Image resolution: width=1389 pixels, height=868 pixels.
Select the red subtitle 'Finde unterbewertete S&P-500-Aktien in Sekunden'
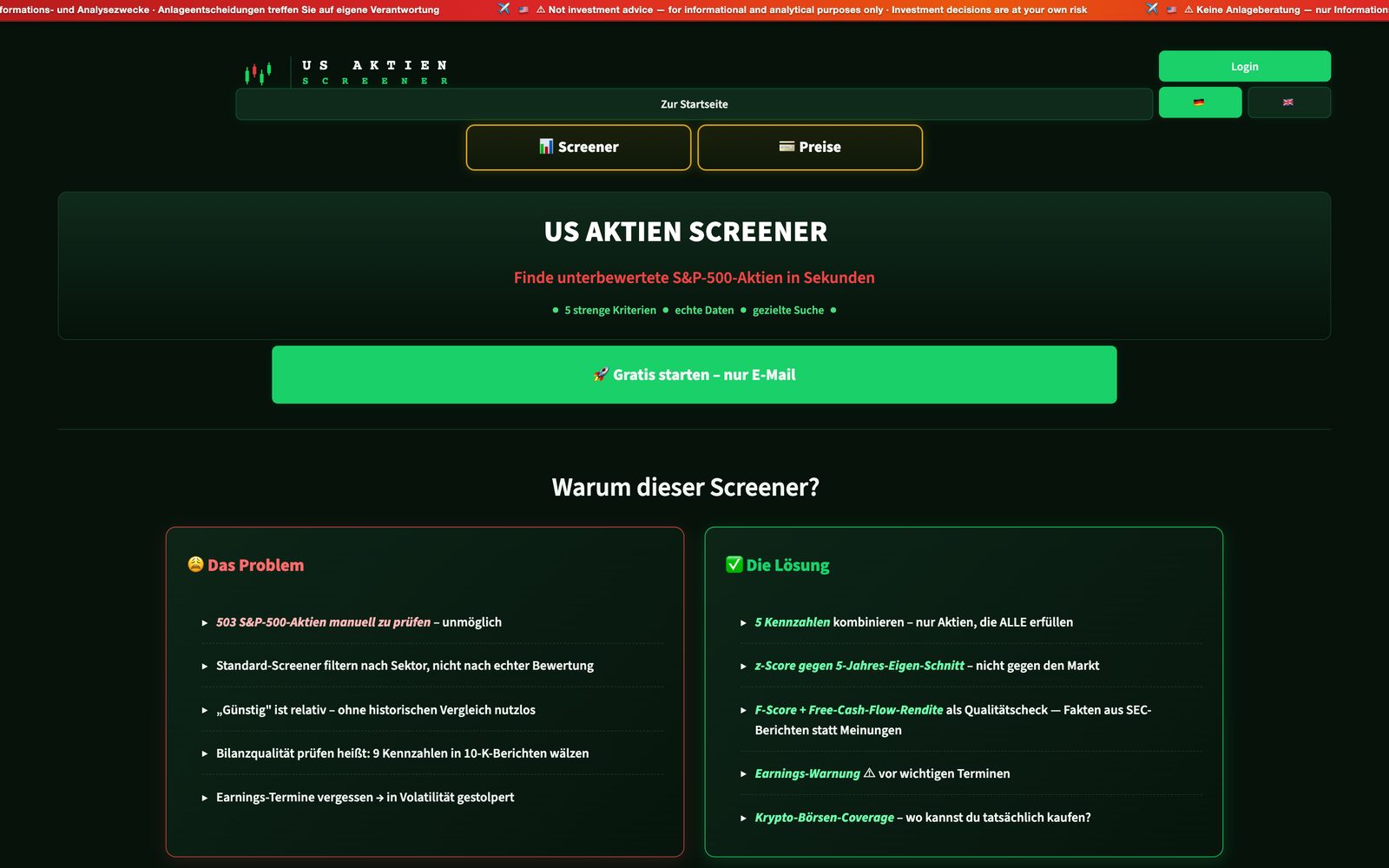tap(694, 278)
